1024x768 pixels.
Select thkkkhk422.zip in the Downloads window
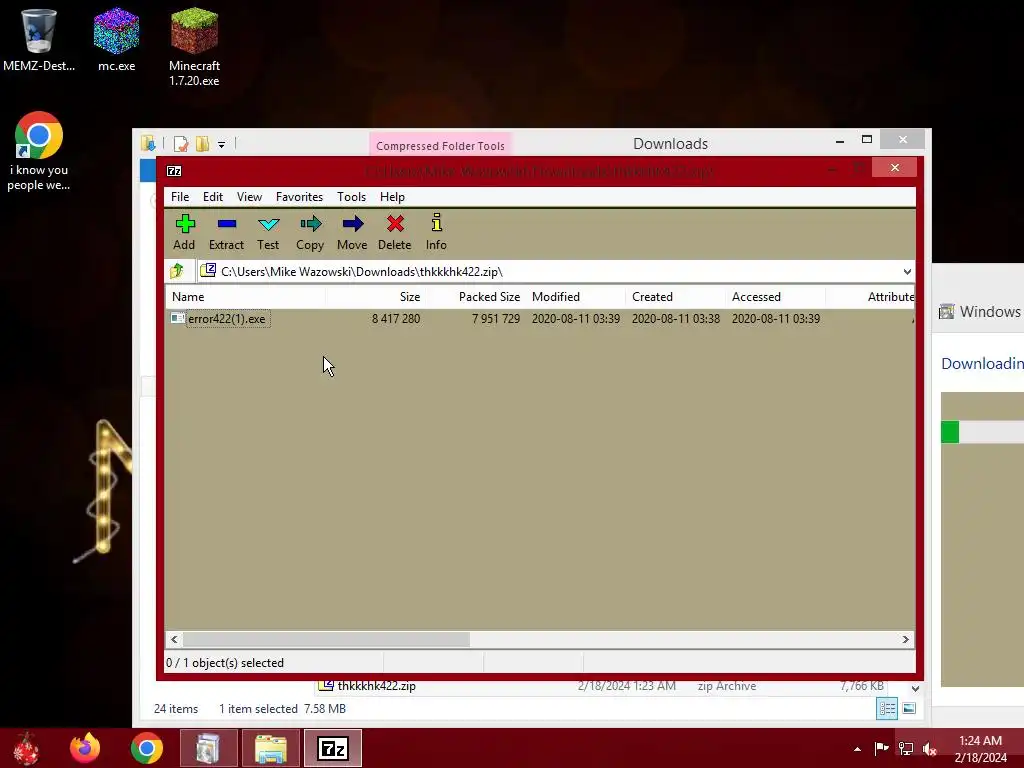(x=376, y=686)
